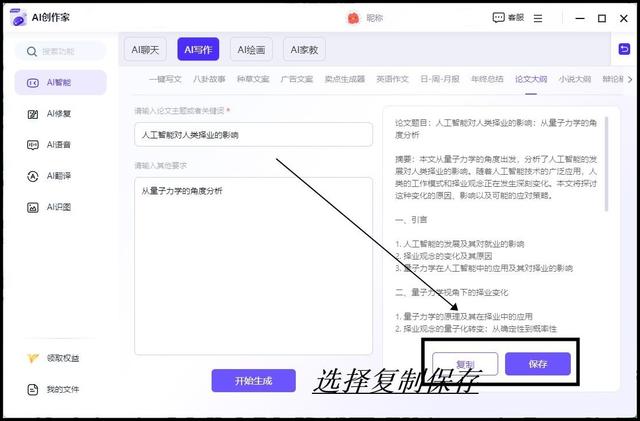
Task: Click the 搜索功能 search field
Action: tap(61, 51)
